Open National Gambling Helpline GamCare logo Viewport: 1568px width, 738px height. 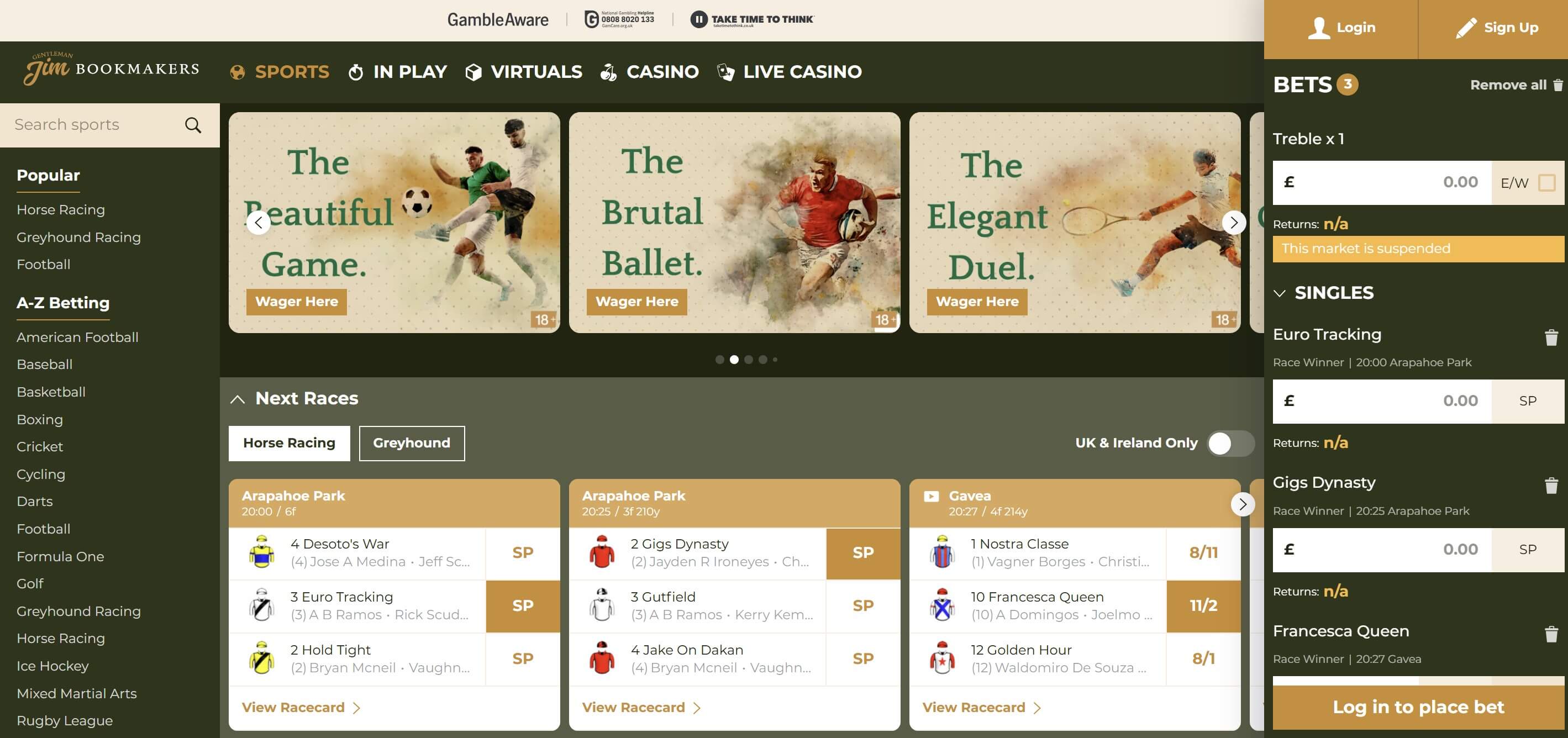point(619,19)
